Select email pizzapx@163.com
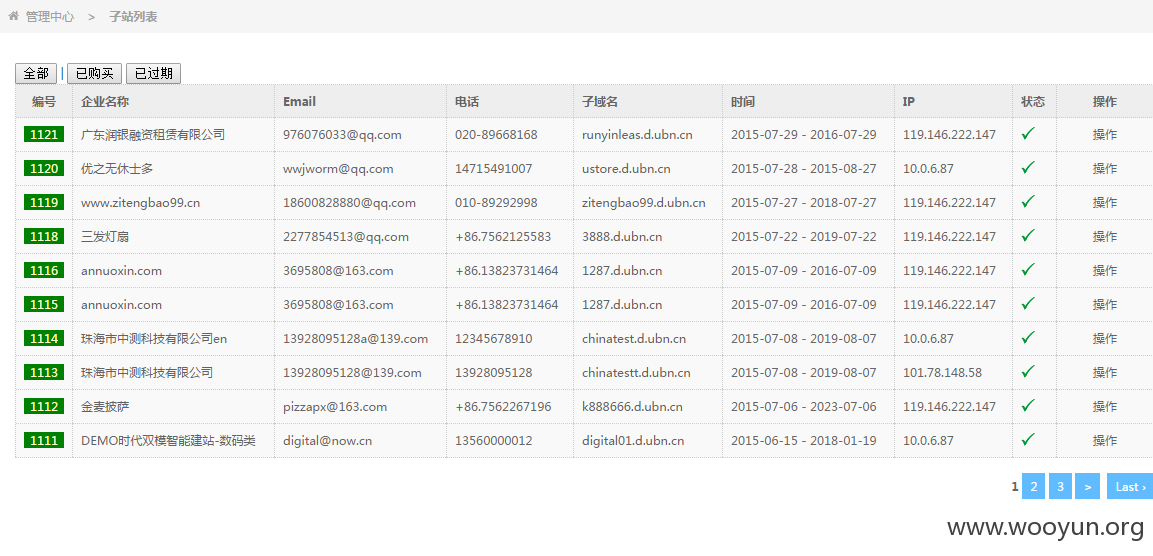 (335, 407)
